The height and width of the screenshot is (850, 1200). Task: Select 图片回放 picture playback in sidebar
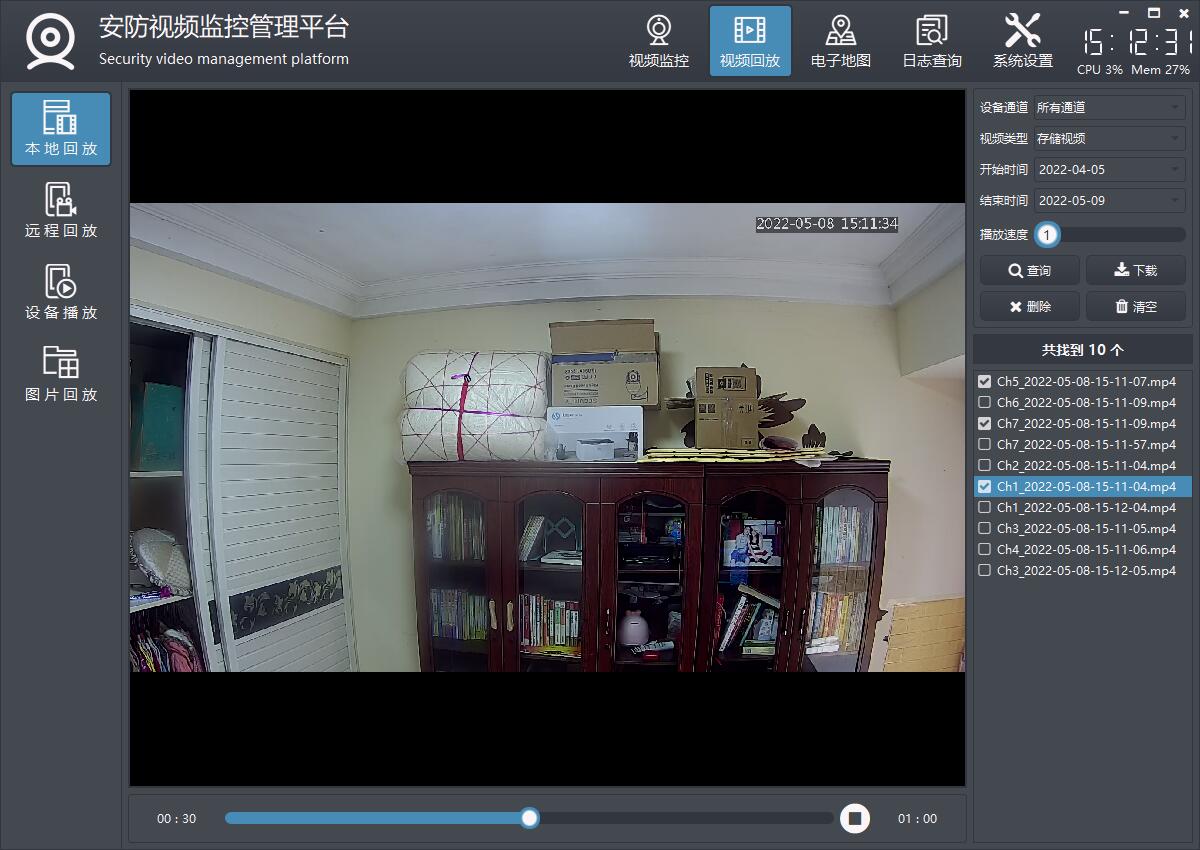coord(61,375)
